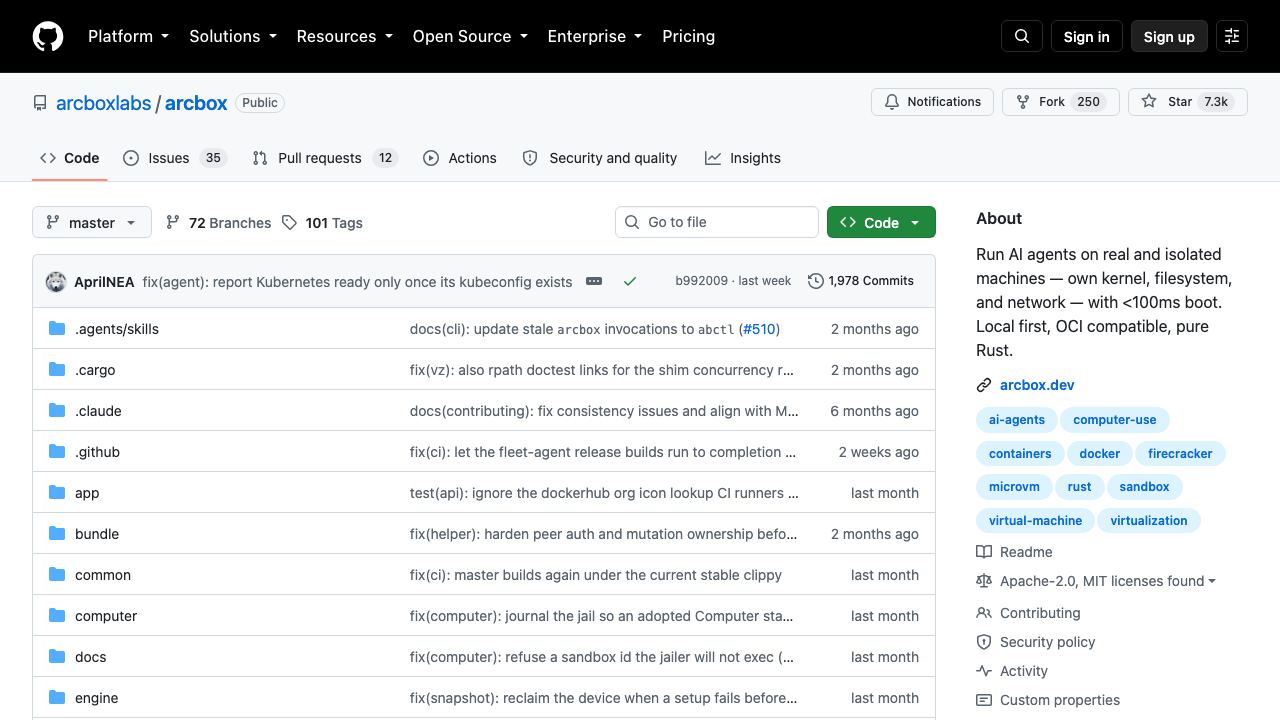Click the ai-agents topic tag
Screen dimensions: 1280x720
[1016, 420]
